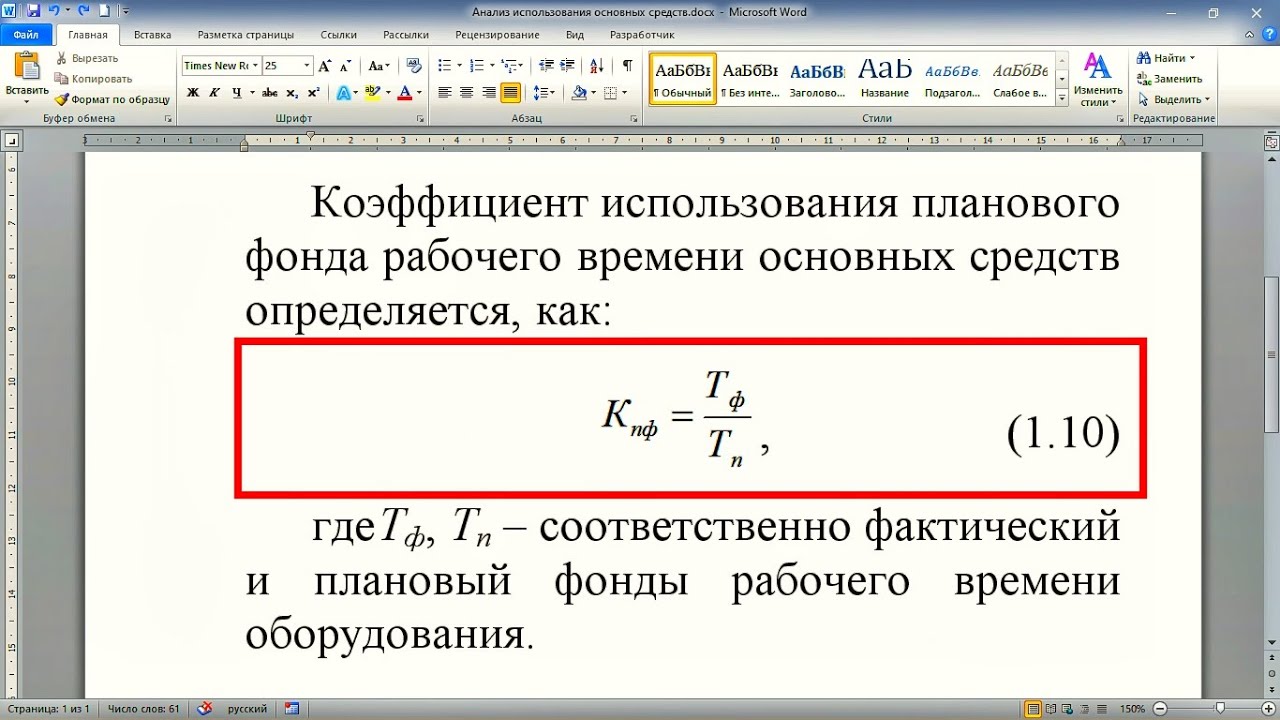Switch to the Вставка ribbon tab
Screen dimensions: 1280x720
(152, 34)
